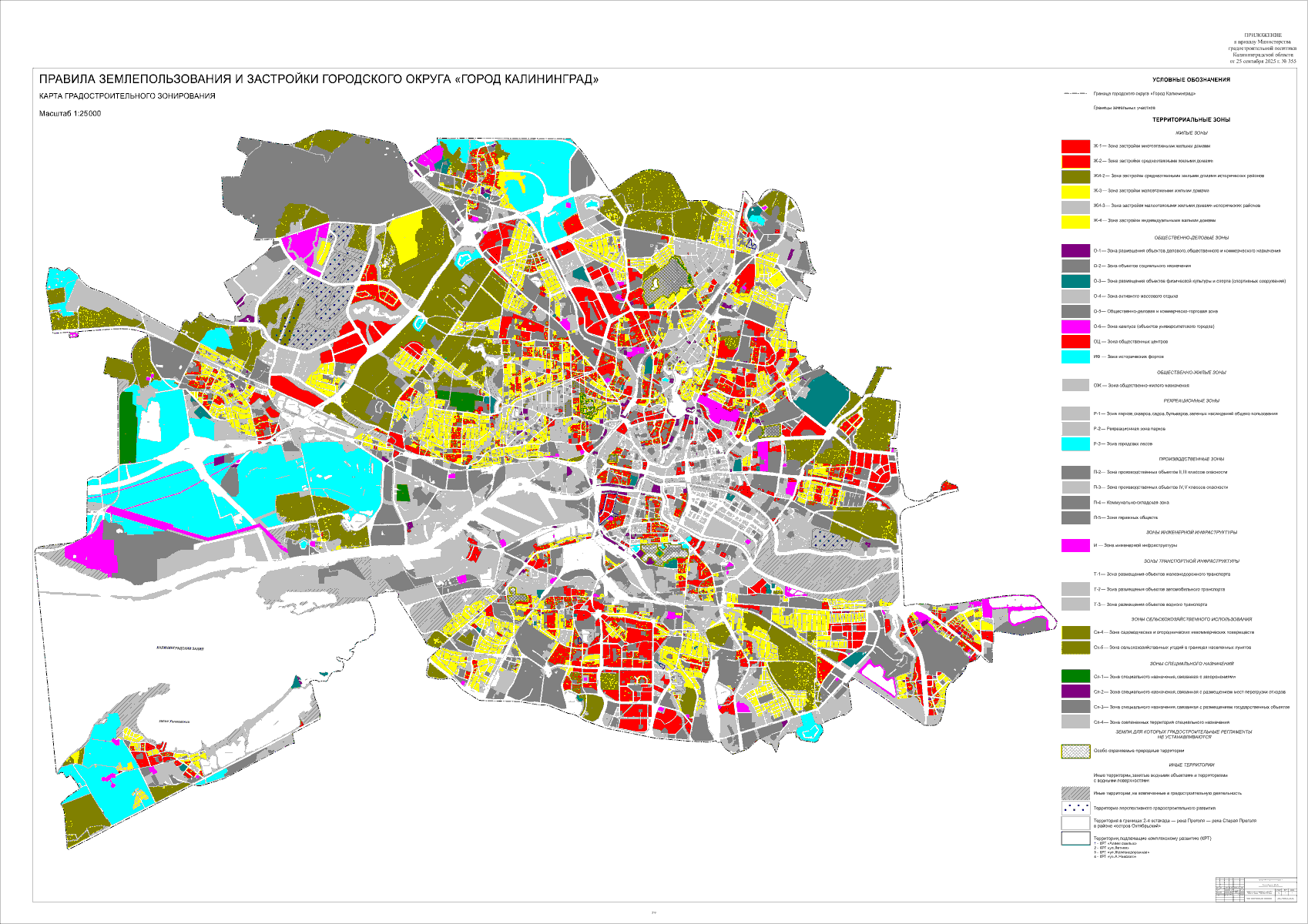Click the magenta И engineering infrastructure swatch
The height and width of the screenshot is (924, 1308).
(1075, 545)
